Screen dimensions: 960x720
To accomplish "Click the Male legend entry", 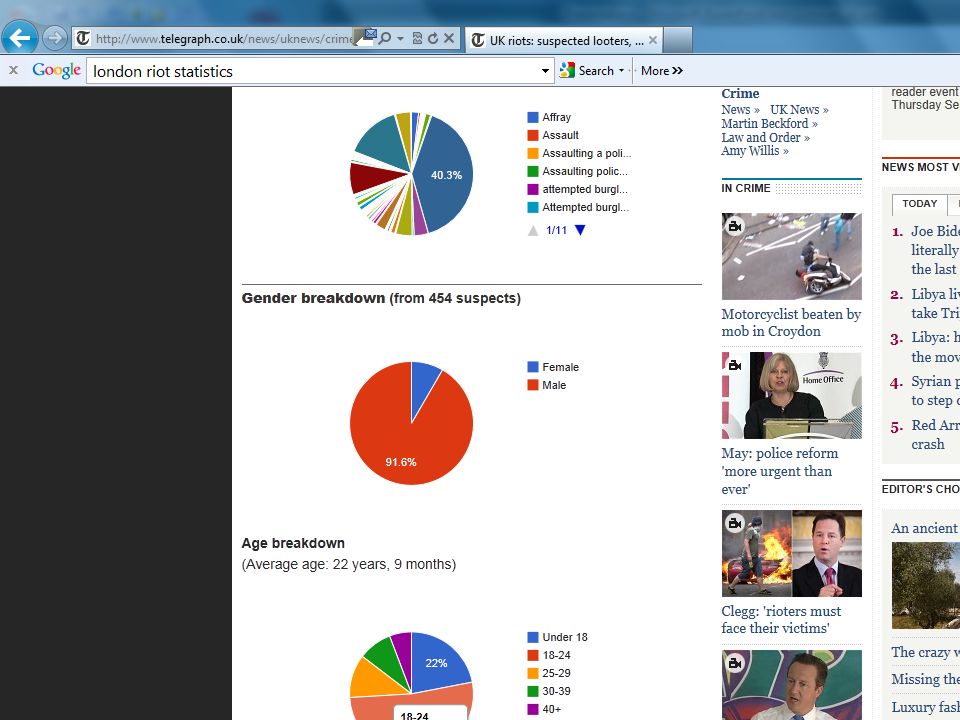I will pos(547,385).
